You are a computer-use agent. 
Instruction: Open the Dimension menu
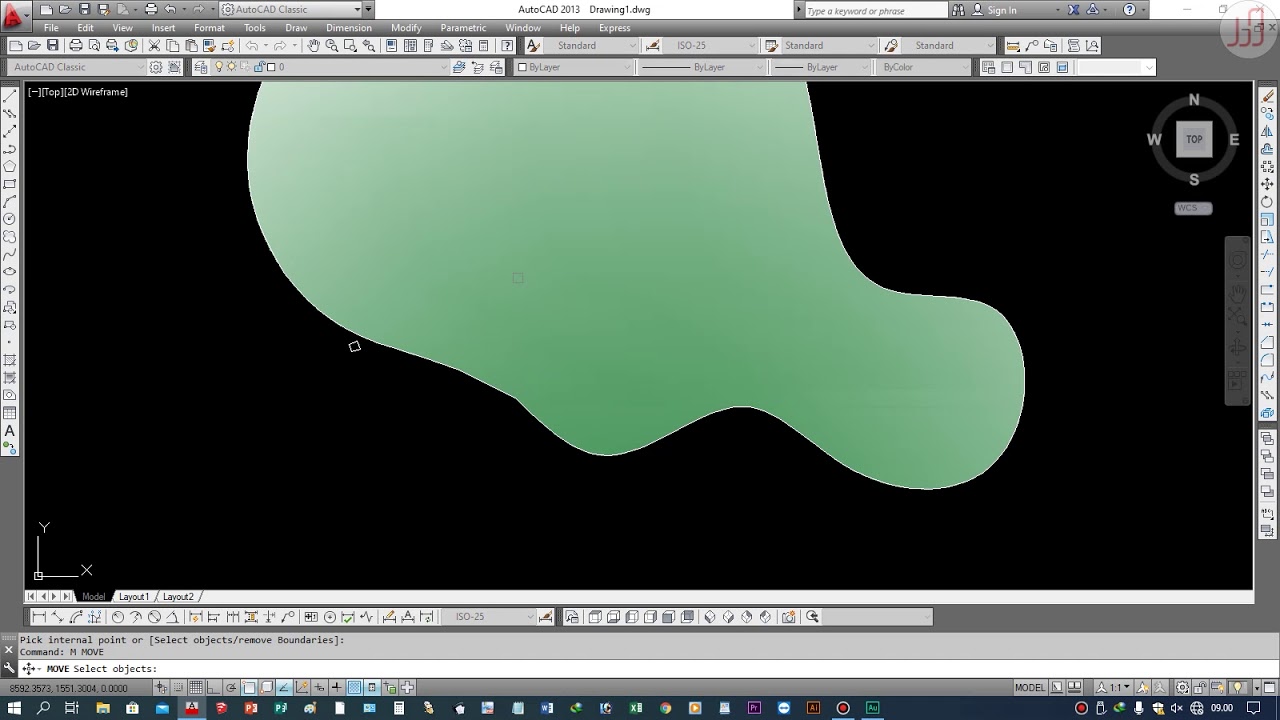tap(349, 28)
